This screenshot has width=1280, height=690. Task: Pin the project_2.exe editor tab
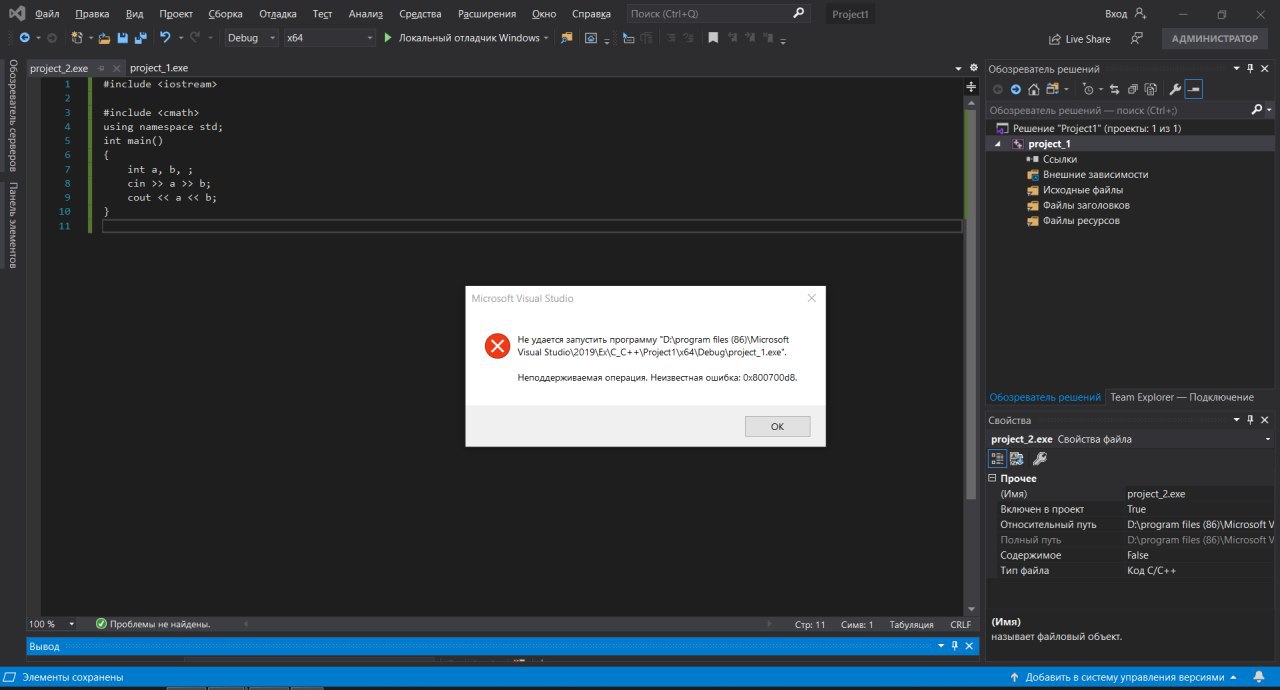click(101, 68)
